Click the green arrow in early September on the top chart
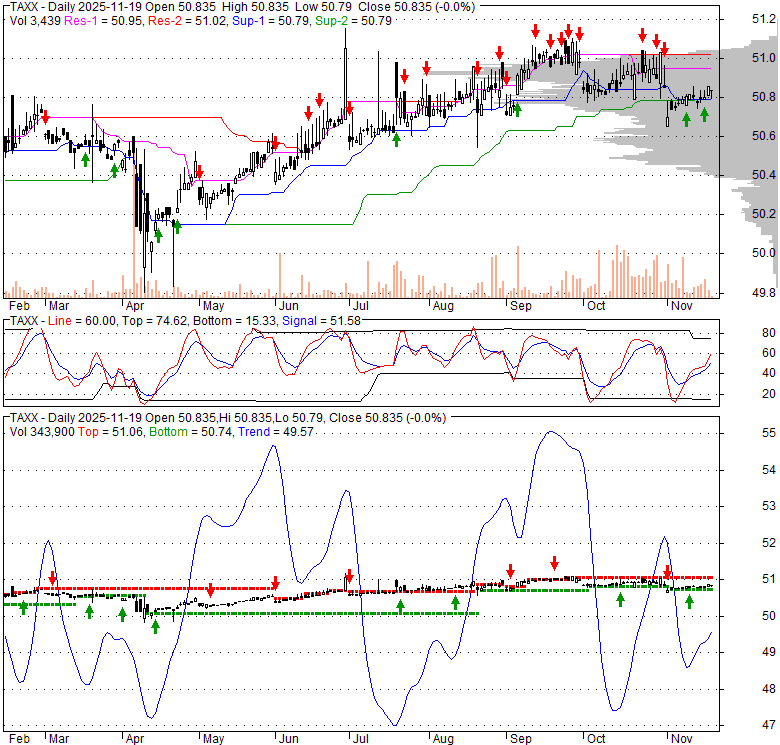The image size is (780, 745). point(517,108)
